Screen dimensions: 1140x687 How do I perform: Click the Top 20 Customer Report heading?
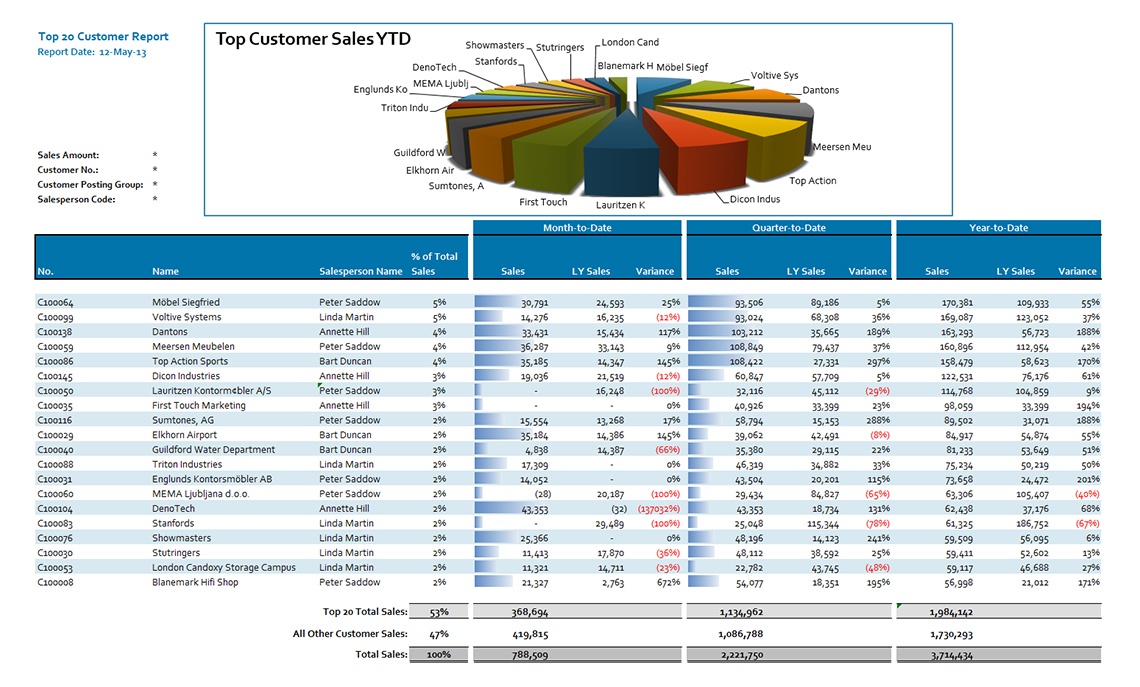[103, 36]
